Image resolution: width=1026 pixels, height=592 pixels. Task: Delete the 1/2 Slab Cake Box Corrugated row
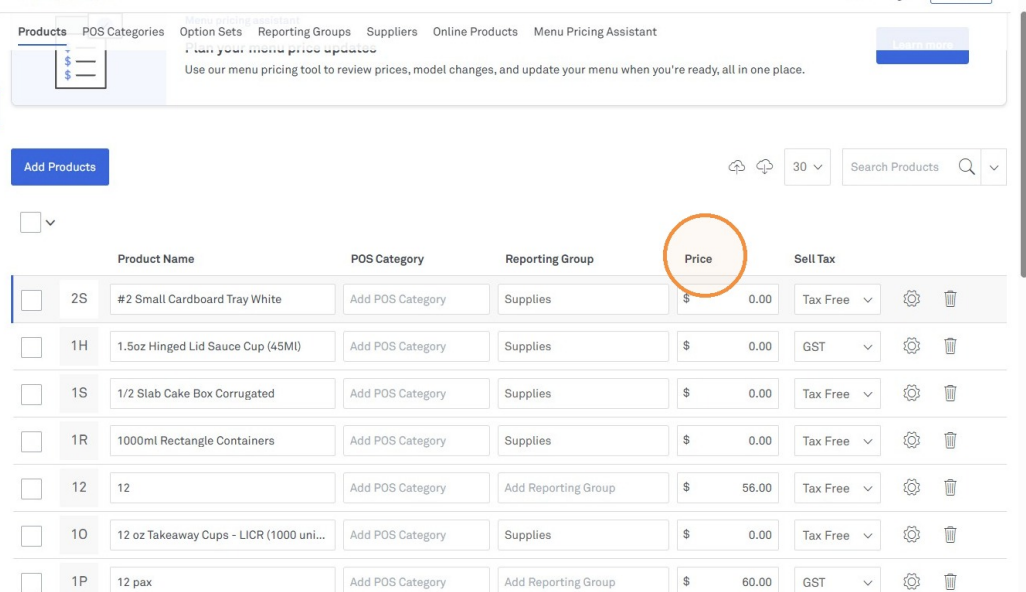[x=950, y=393]
